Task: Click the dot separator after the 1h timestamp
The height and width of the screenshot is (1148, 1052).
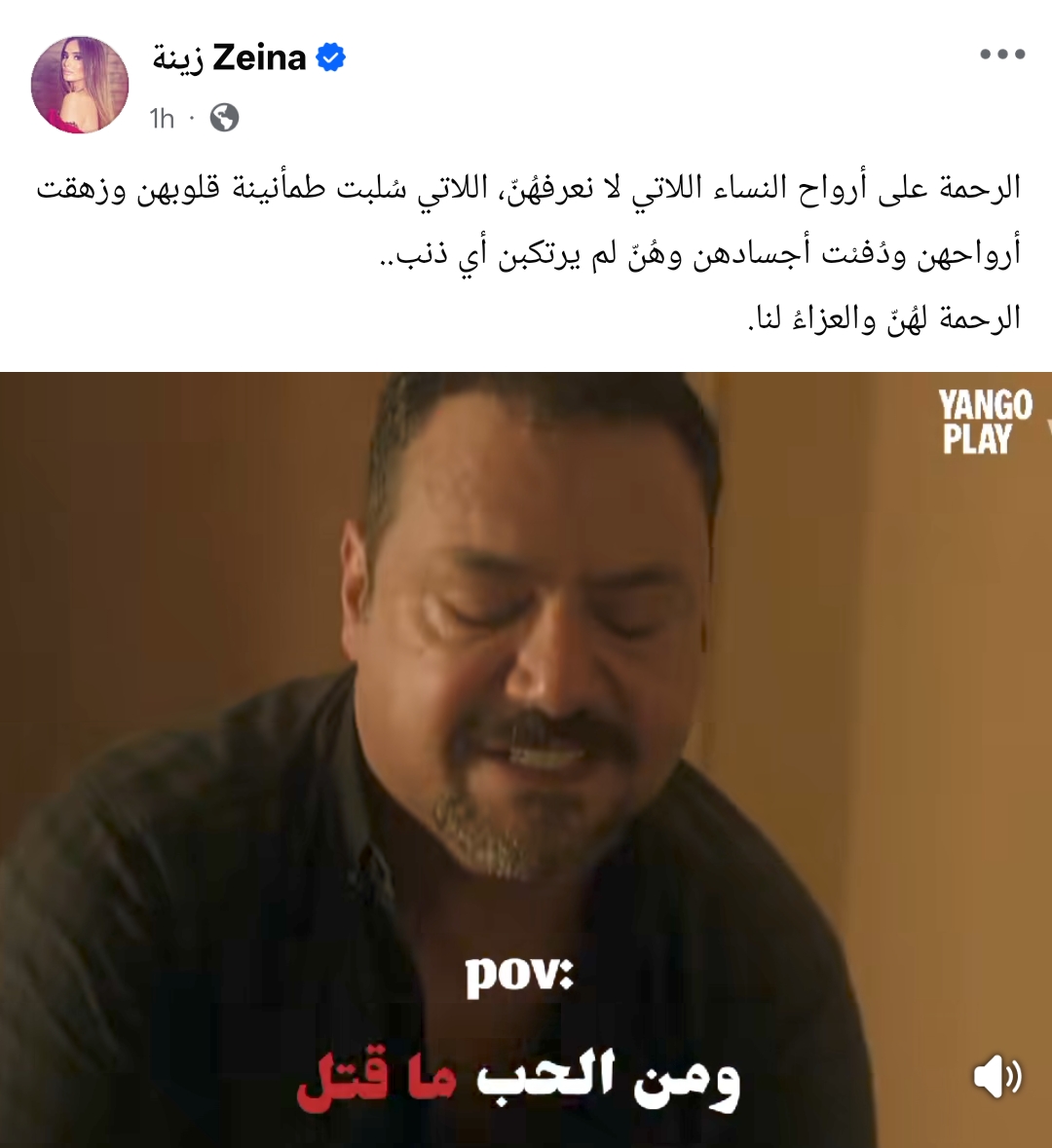Action: (x=192, y=118)
